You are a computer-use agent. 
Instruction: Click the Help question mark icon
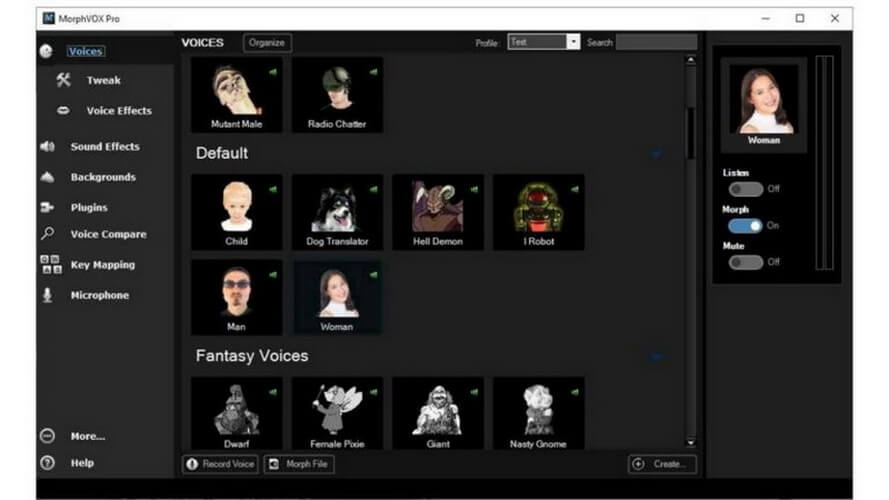click(x=48, y=463)
